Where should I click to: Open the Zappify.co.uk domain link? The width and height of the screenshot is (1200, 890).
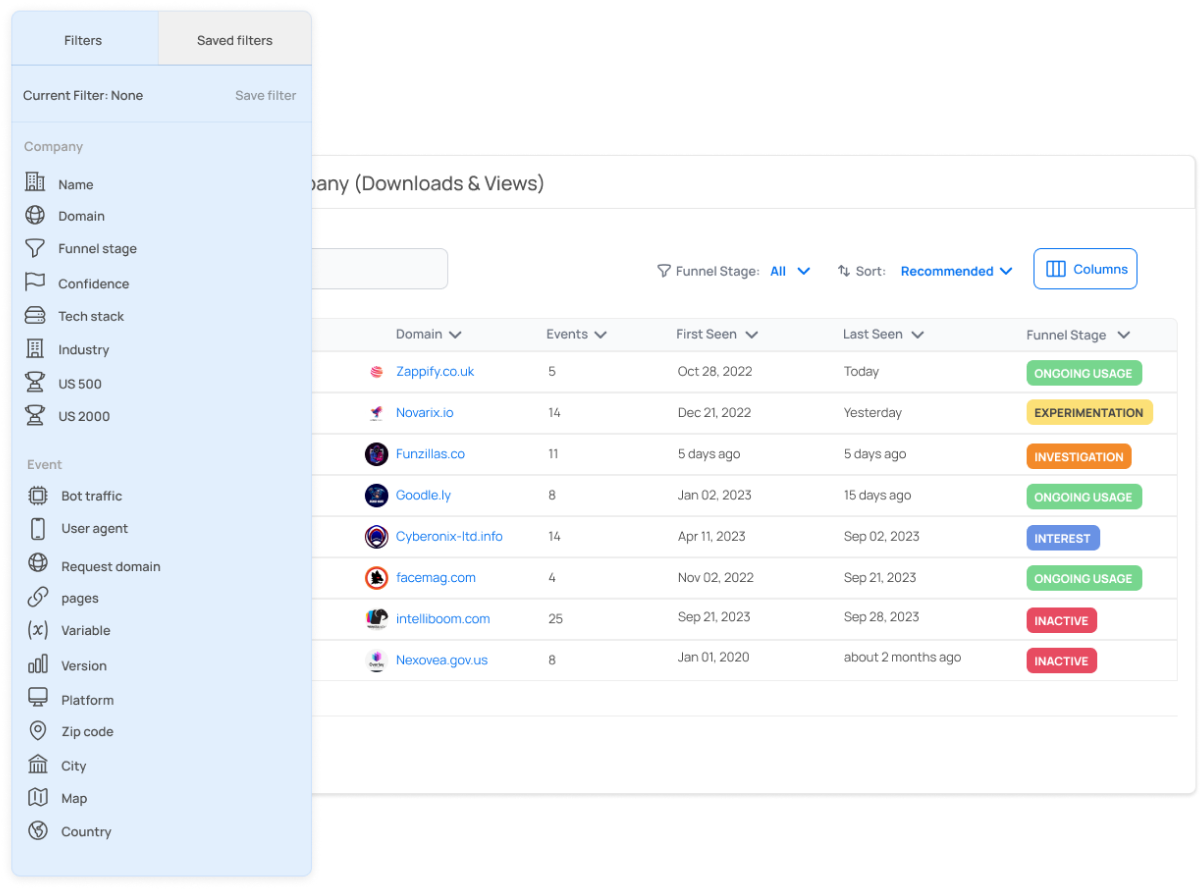pyautogui.click(x=435, y=371)
